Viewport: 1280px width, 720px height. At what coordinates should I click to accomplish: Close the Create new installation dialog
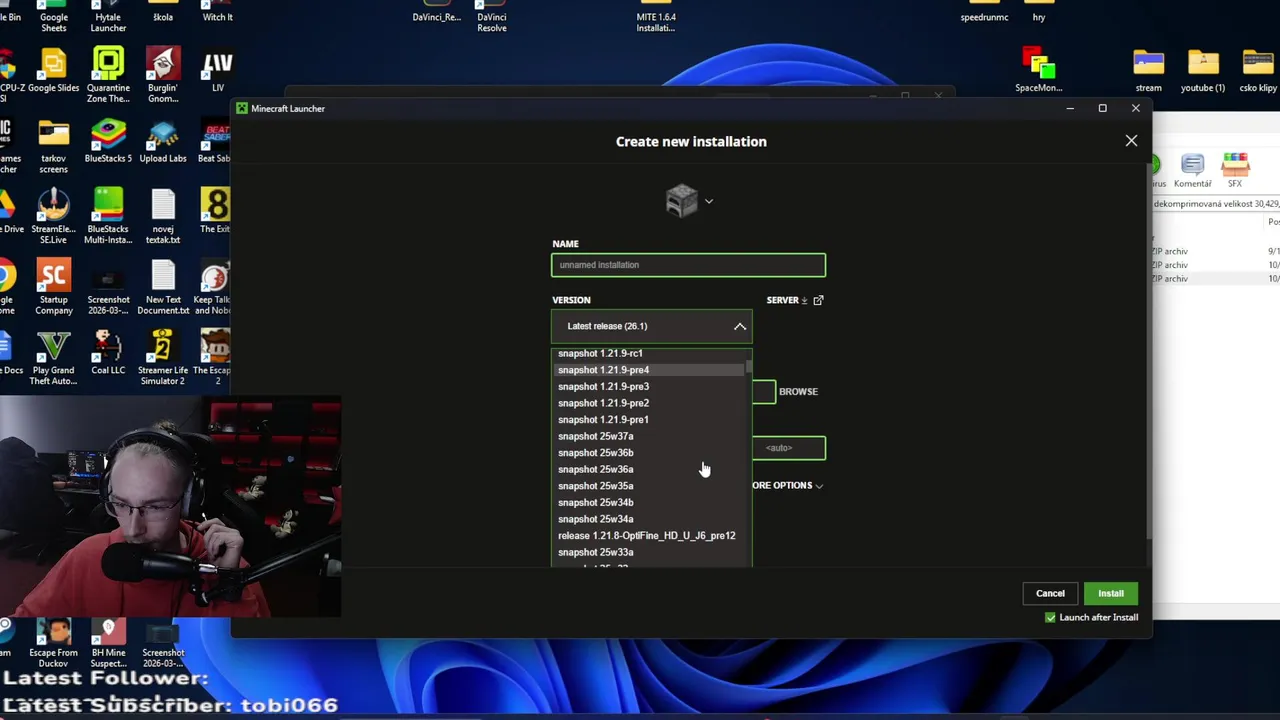tap(1131, 141)
